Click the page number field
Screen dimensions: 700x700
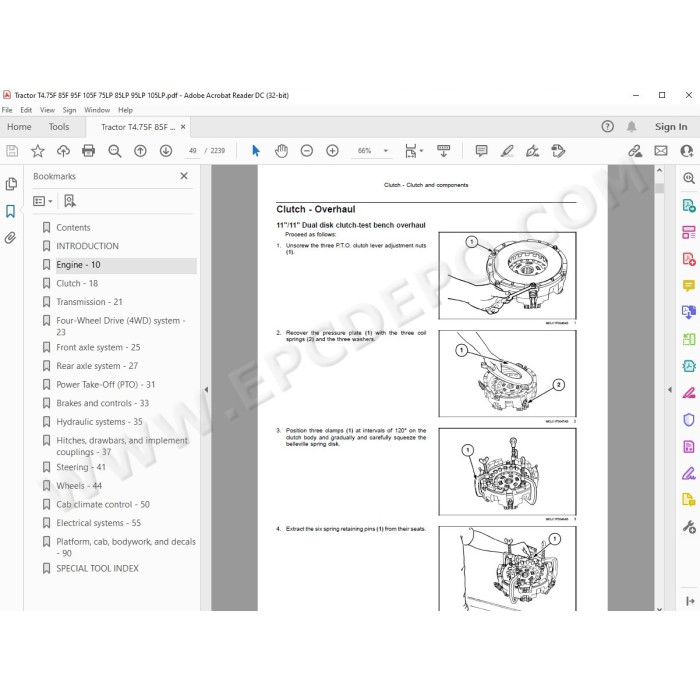(193, 151)
